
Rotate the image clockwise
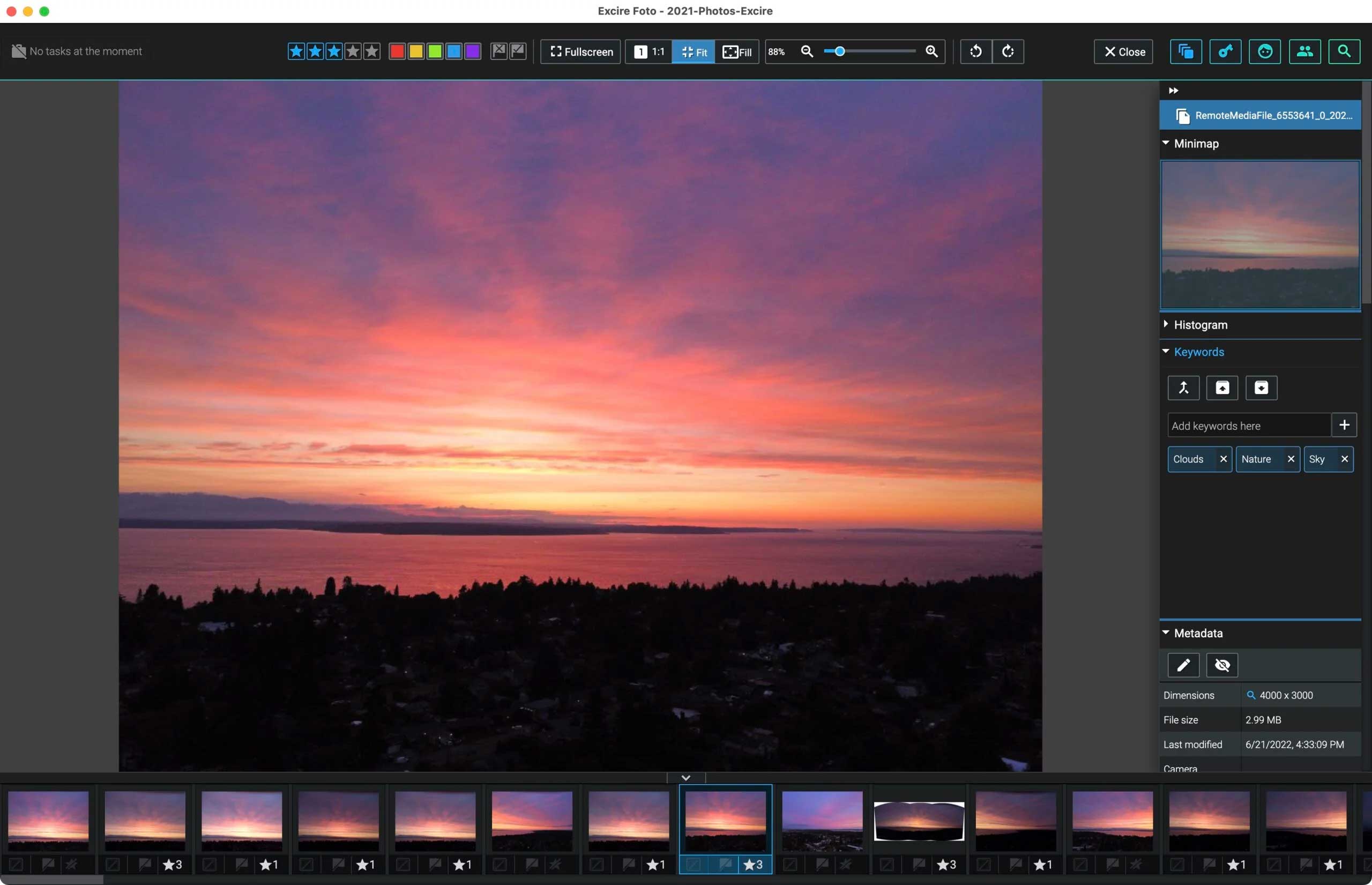coord(1008,51)
